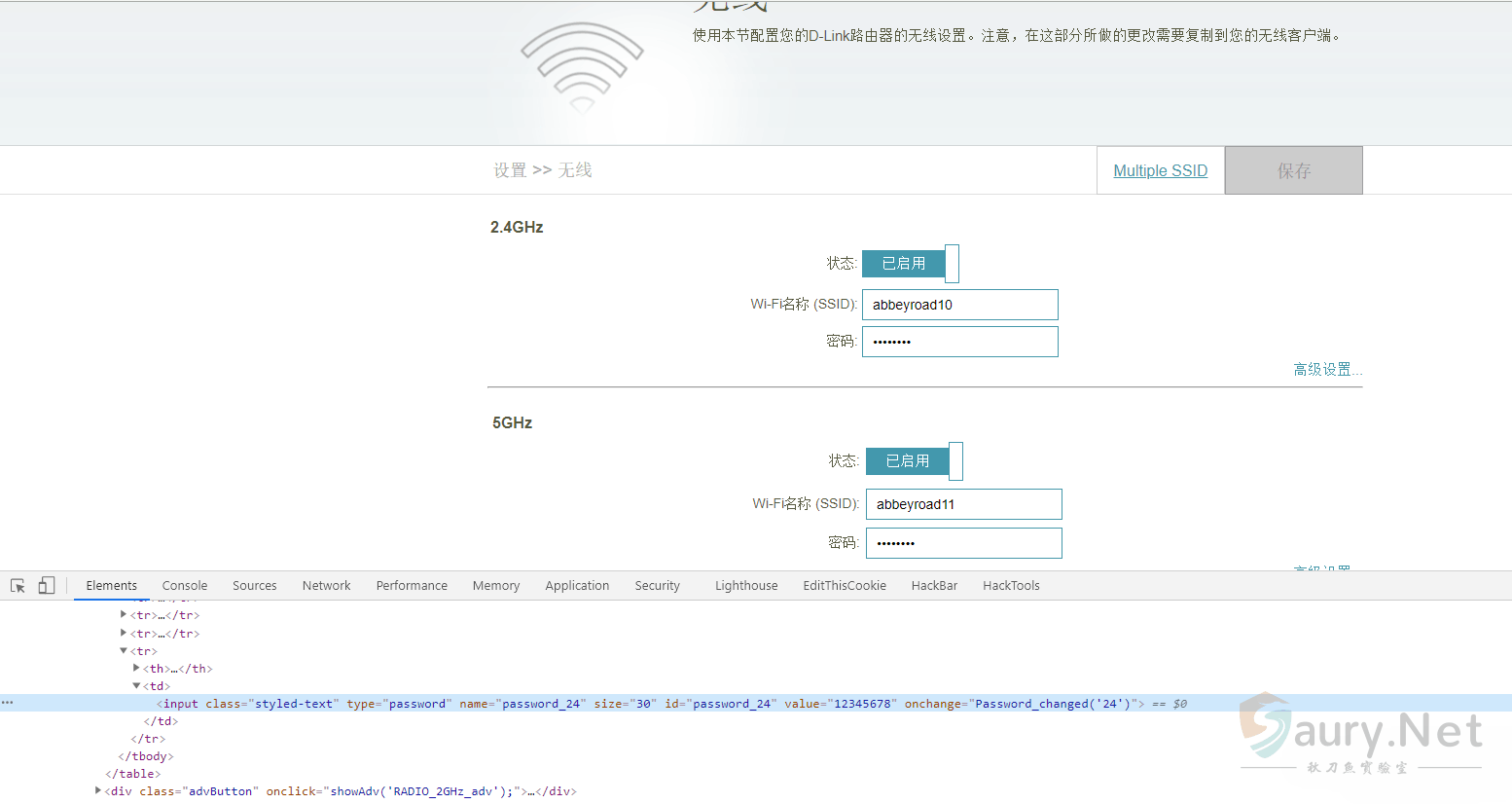Open the Network tab
This screenshot has height=804, width=1512.
coord(326,586)
